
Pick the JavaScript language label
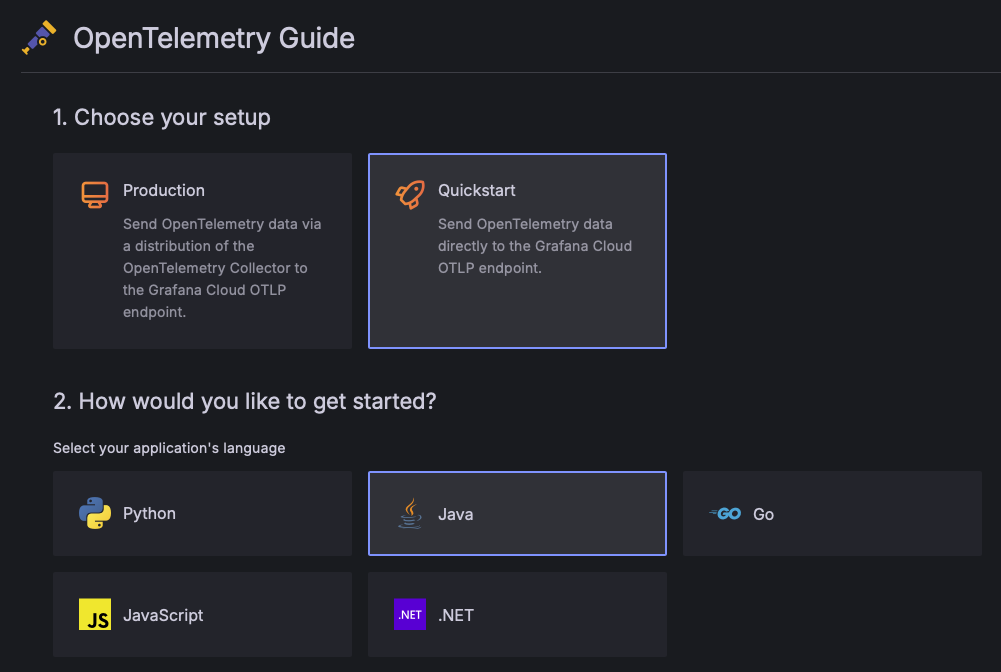tap(163, 615)
